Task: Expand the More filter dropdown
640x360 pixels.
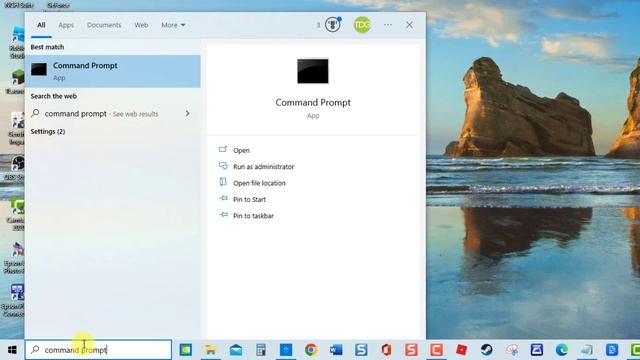Action: (173, 25)
